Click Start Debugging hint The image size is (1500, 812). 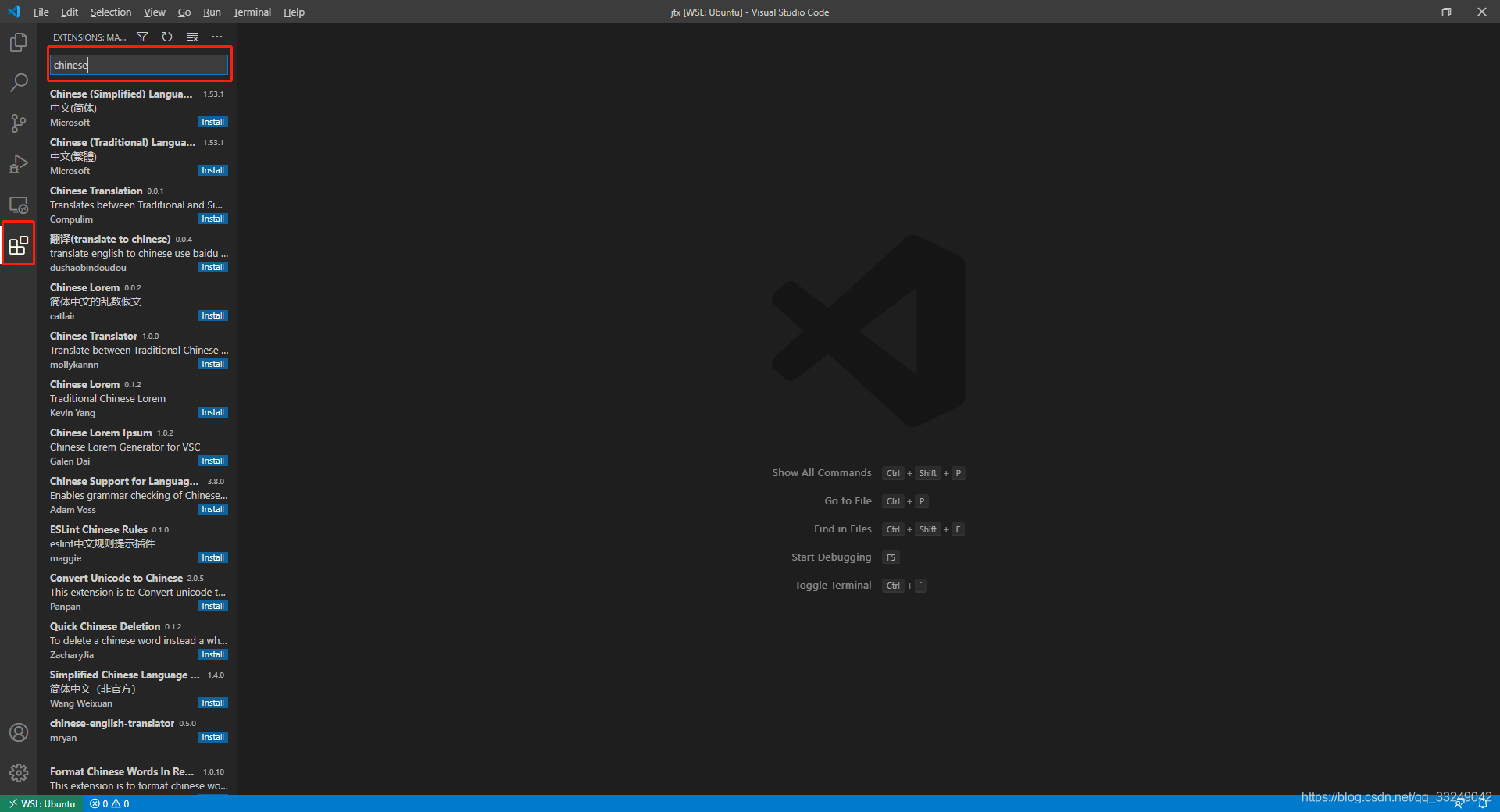pyautogui.click(x=831, y=557)
